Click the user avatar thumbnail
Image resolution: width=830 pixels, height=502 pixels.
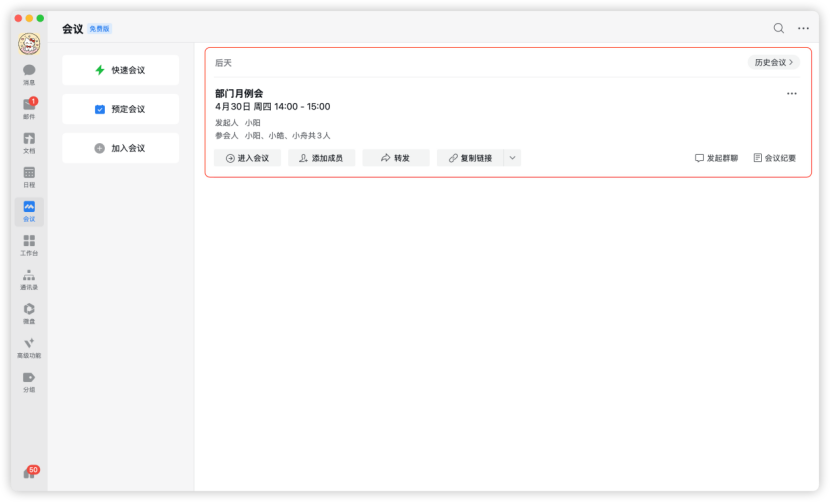[x=29, y=43]
